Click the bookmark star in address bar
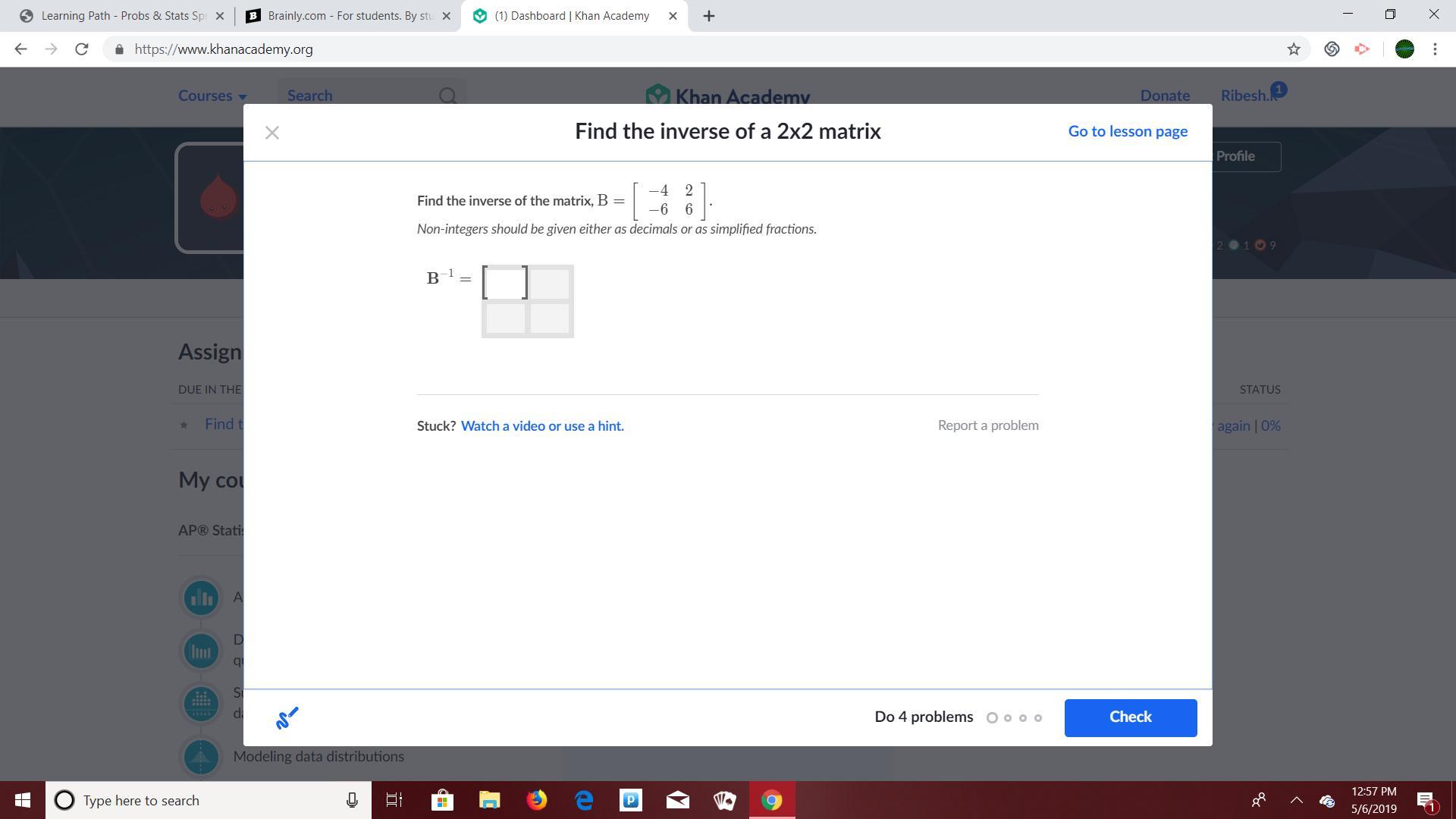 pos(1294,49)
